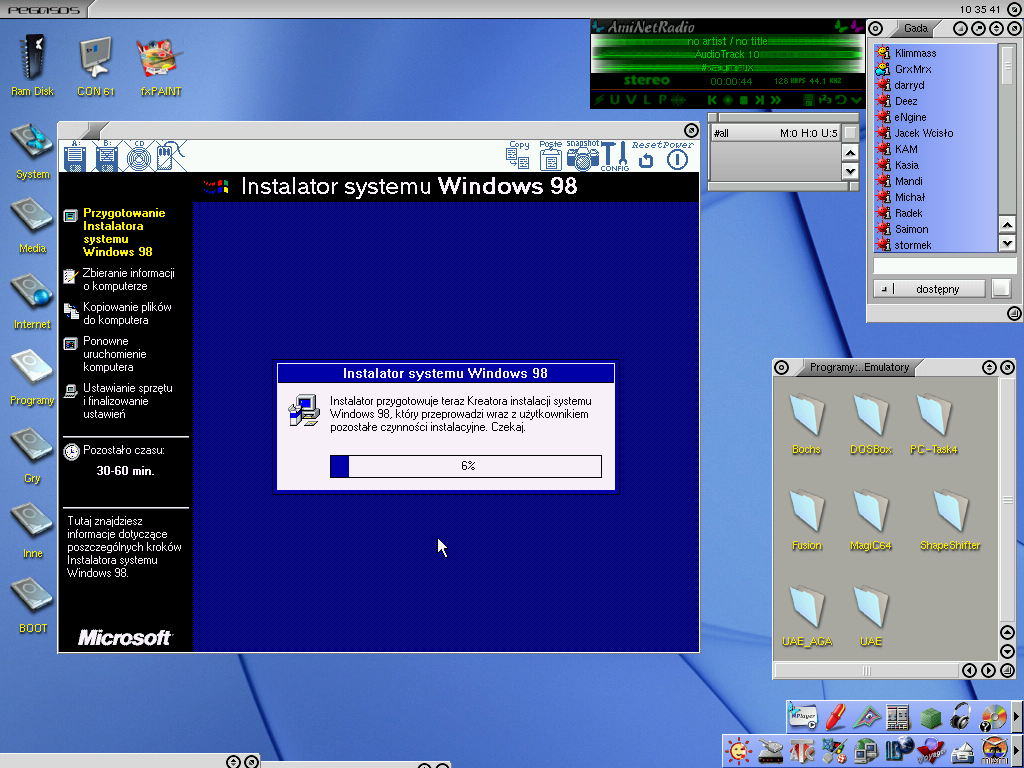This screenshot has height=768, width=1024.
Task: Open the BOOT drive icon
Action: pos(32,604)
